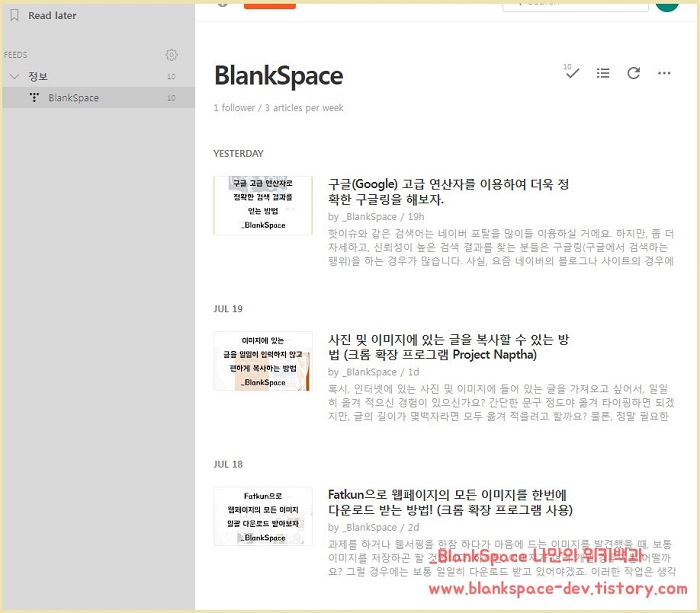The image size is (700, 613).
Task: Click the YESTERDAY date header
Action: 238,154
